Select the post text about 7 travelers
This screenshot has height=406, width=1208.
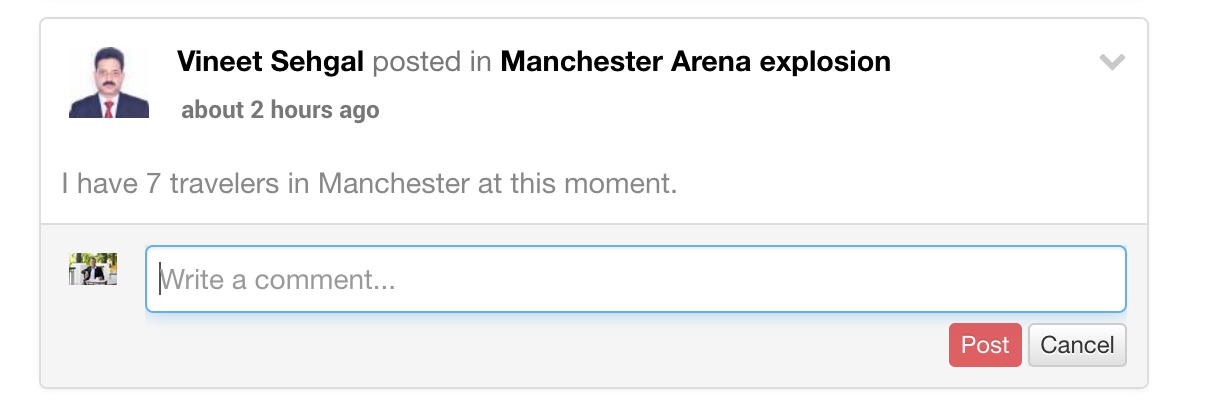click(x=369, y=184)
